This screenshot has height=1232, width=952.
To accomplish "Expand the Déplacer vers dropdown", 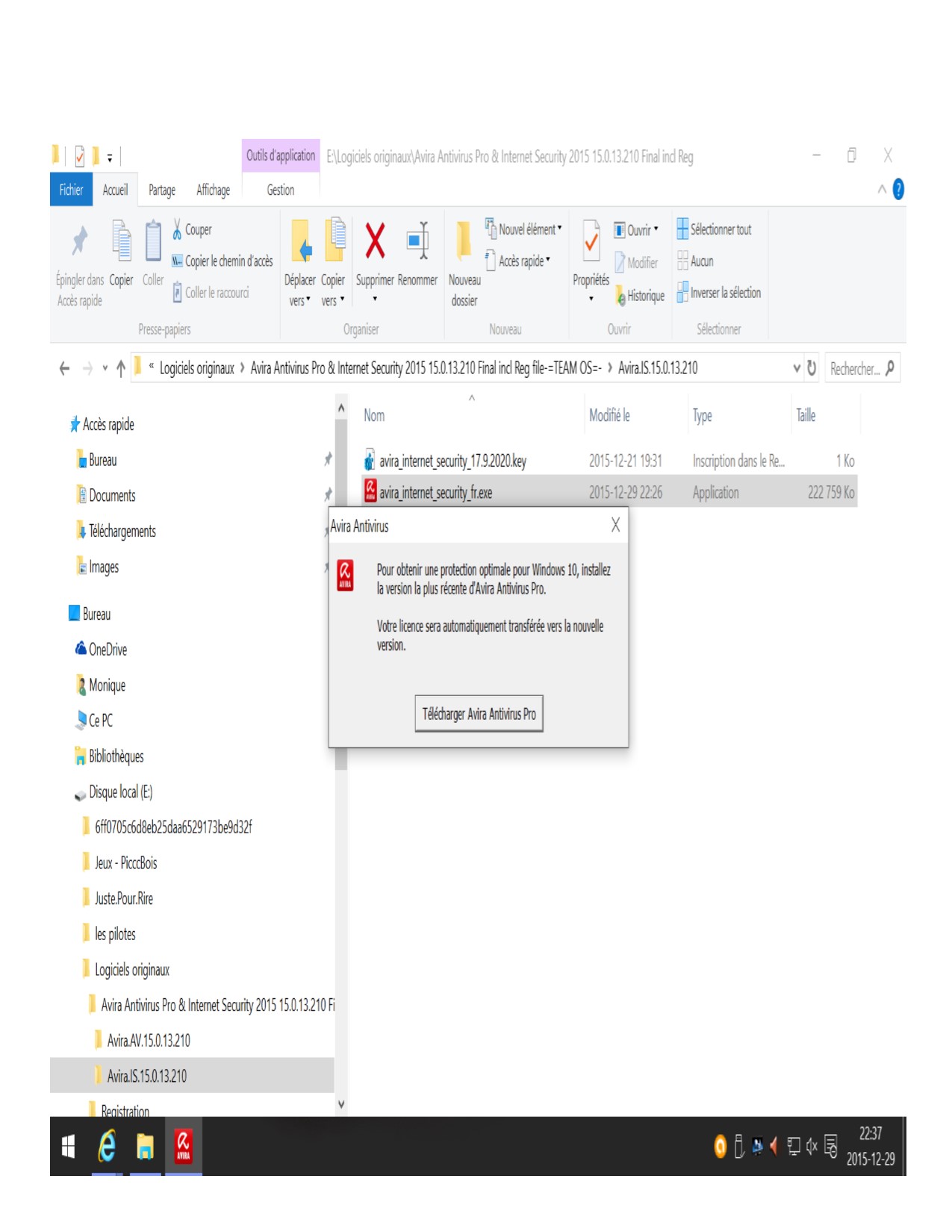I will tap(299, 301).
